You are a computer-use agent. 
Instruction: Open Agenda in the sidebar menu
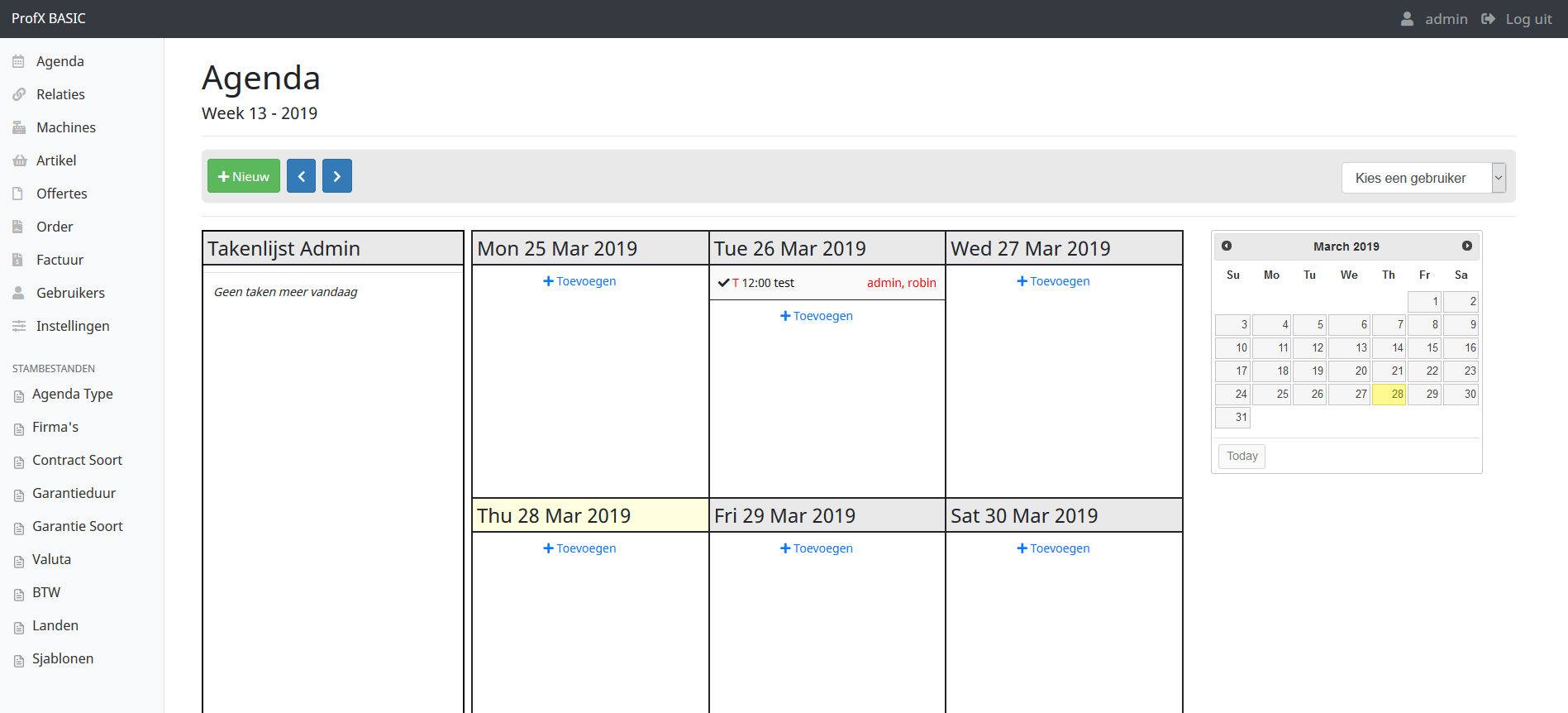(60, 61)
